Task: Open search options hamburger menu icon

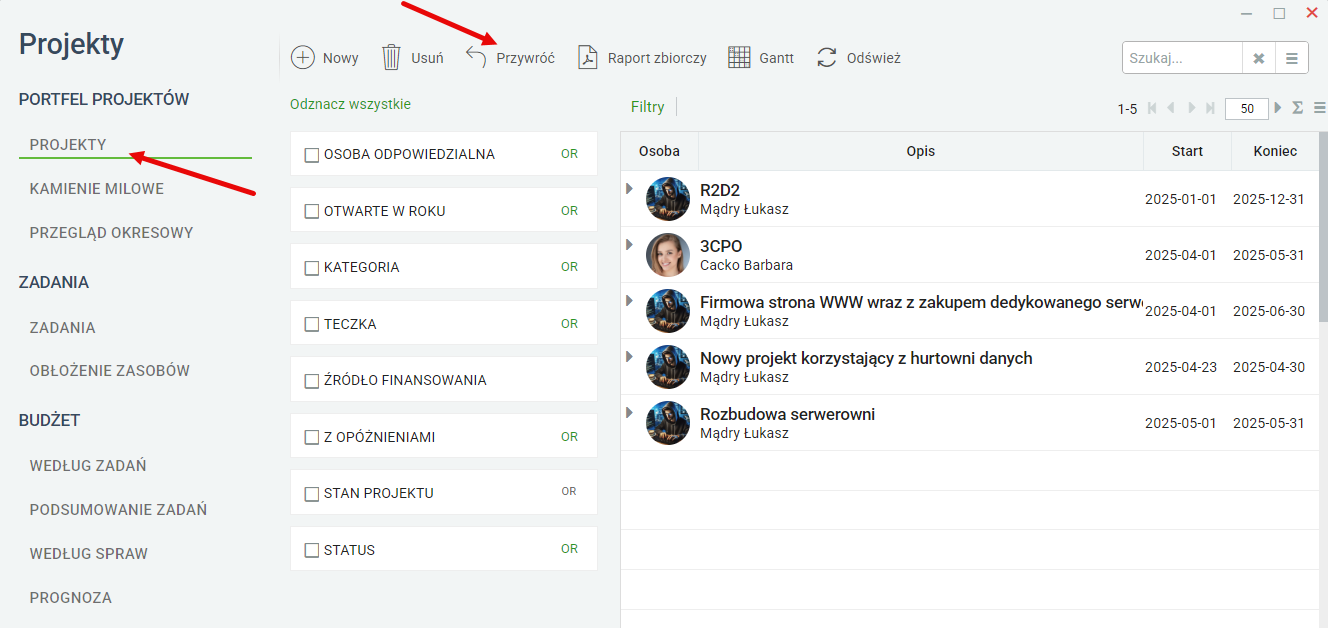Action: coord(1291,58)
